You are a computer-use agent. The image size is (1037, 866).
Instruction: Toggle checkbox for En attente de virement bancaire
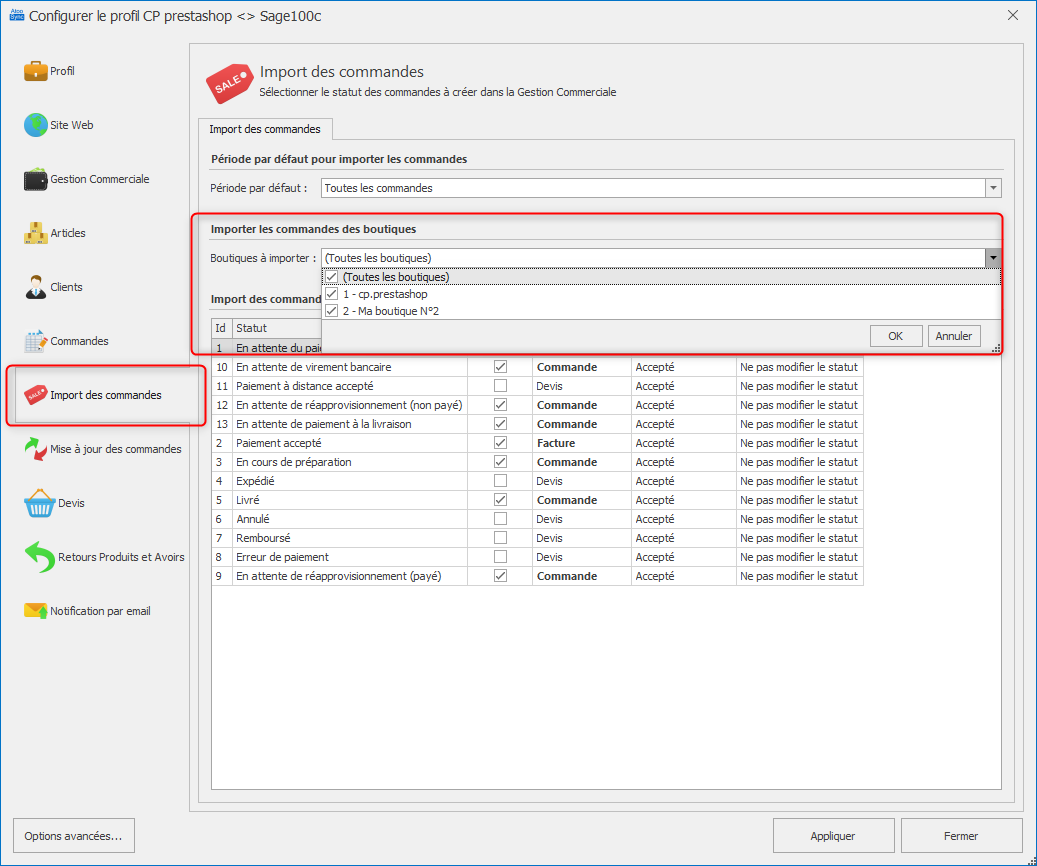(501, 367)
